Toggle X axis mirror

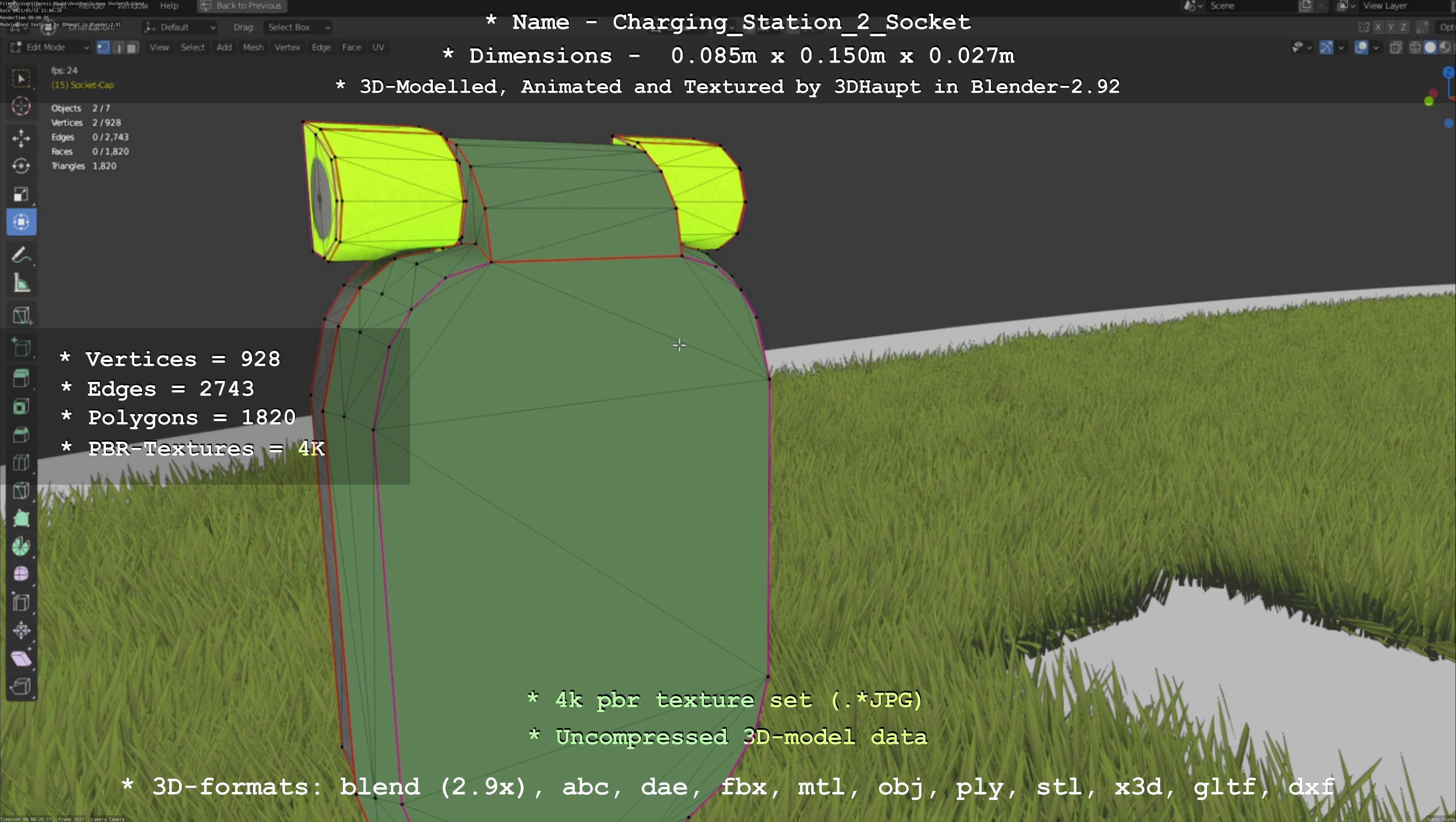[1378, 27]
